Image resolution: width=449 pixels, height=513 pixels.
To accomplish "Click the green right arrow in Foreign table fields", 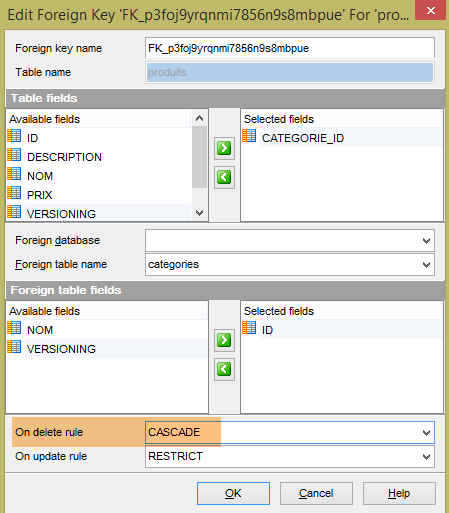I will (224, 340).
